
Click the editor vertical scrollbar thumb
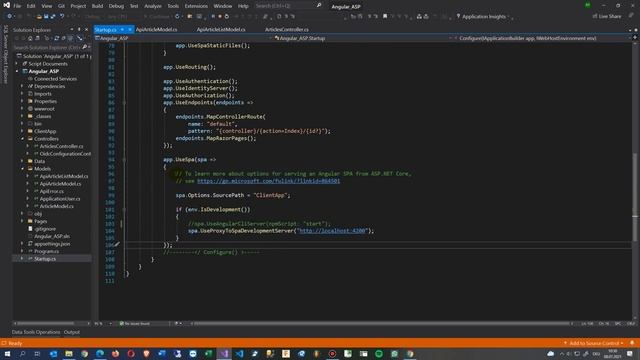tap(635, 197)
